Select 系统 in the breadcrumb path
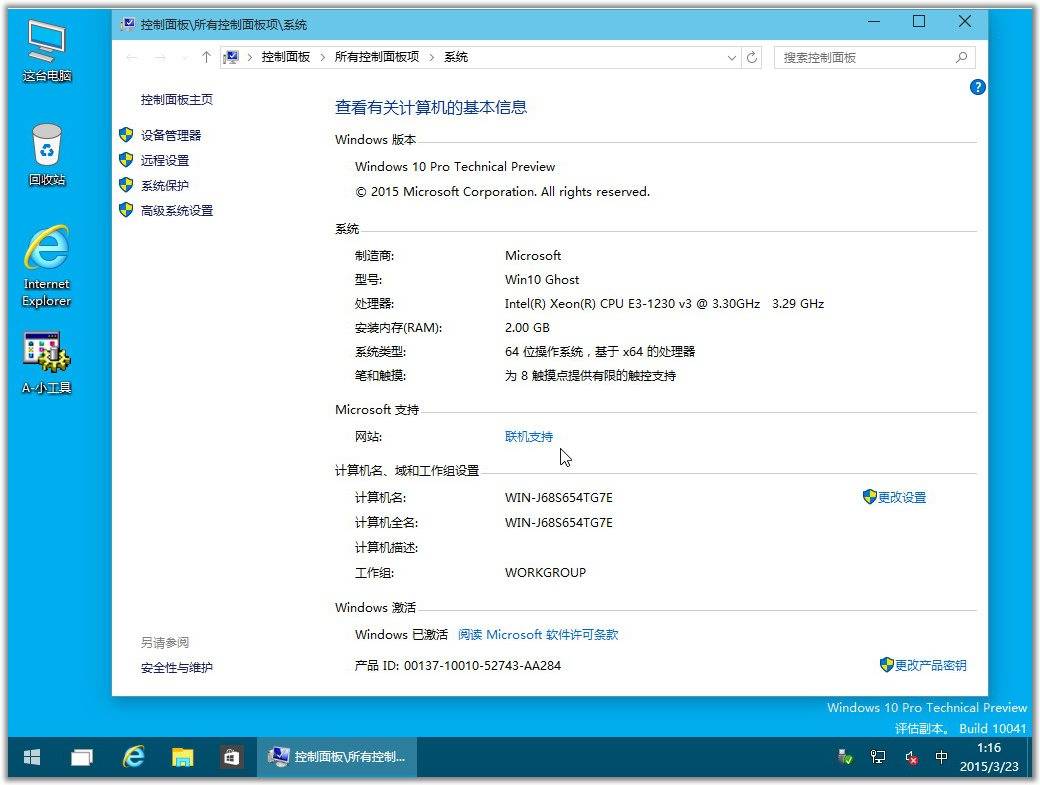This screenshot has width=1040, height=785. click(456, 57)
